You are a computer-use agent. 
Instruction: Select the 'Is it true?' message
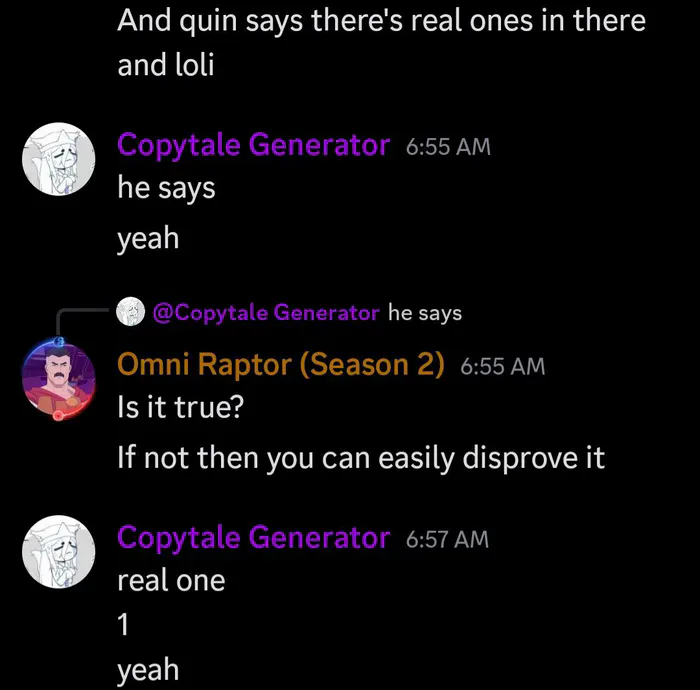pos(181,407)
